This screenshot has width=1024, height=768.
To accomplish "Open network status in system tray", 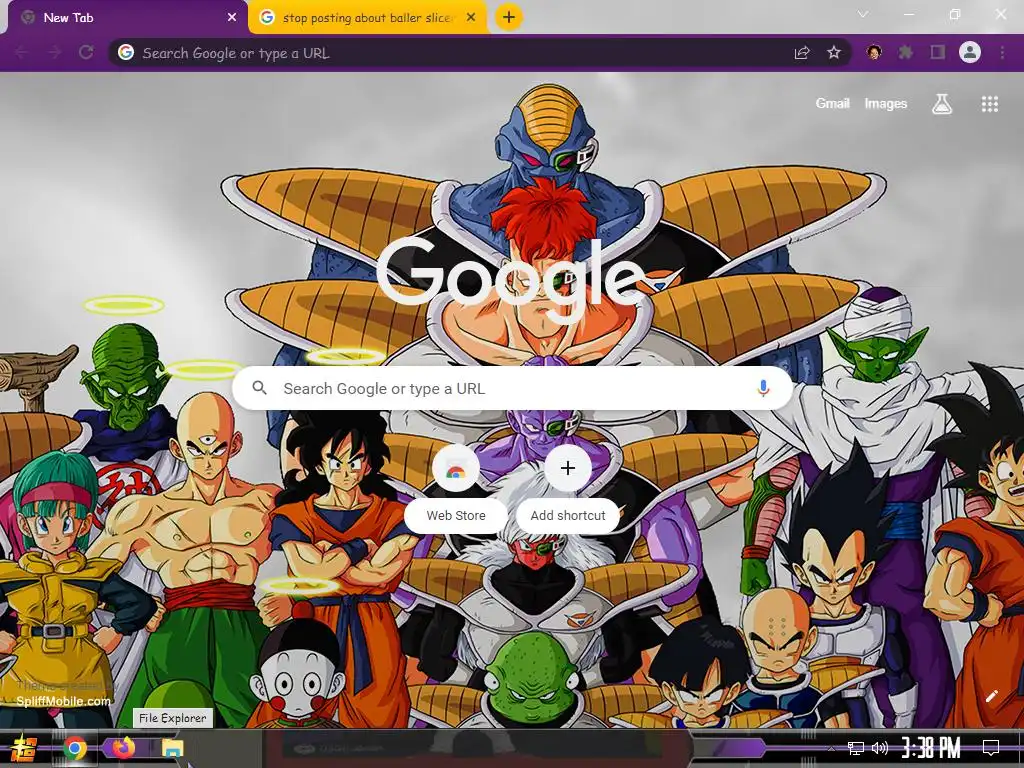I will 855,748.
